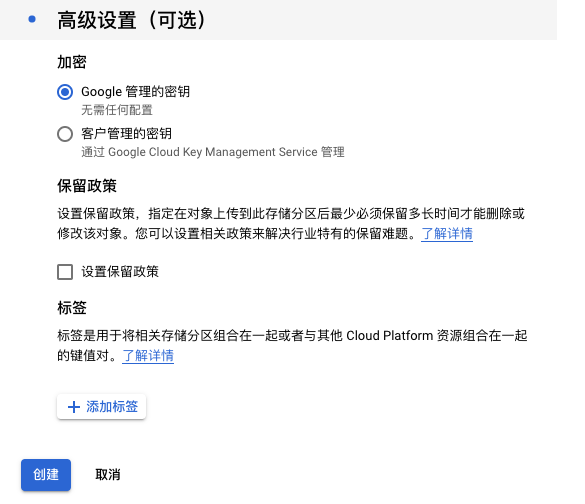The image size is (585, 504).
Task: Click the 添加标签 button text
Action: [x=112, y=407]
